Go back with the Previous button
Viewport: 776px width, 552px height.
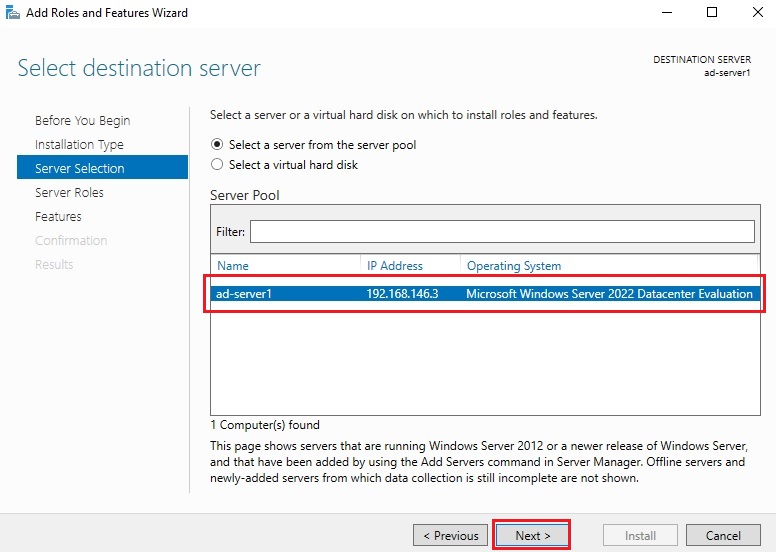pos(450,536)
